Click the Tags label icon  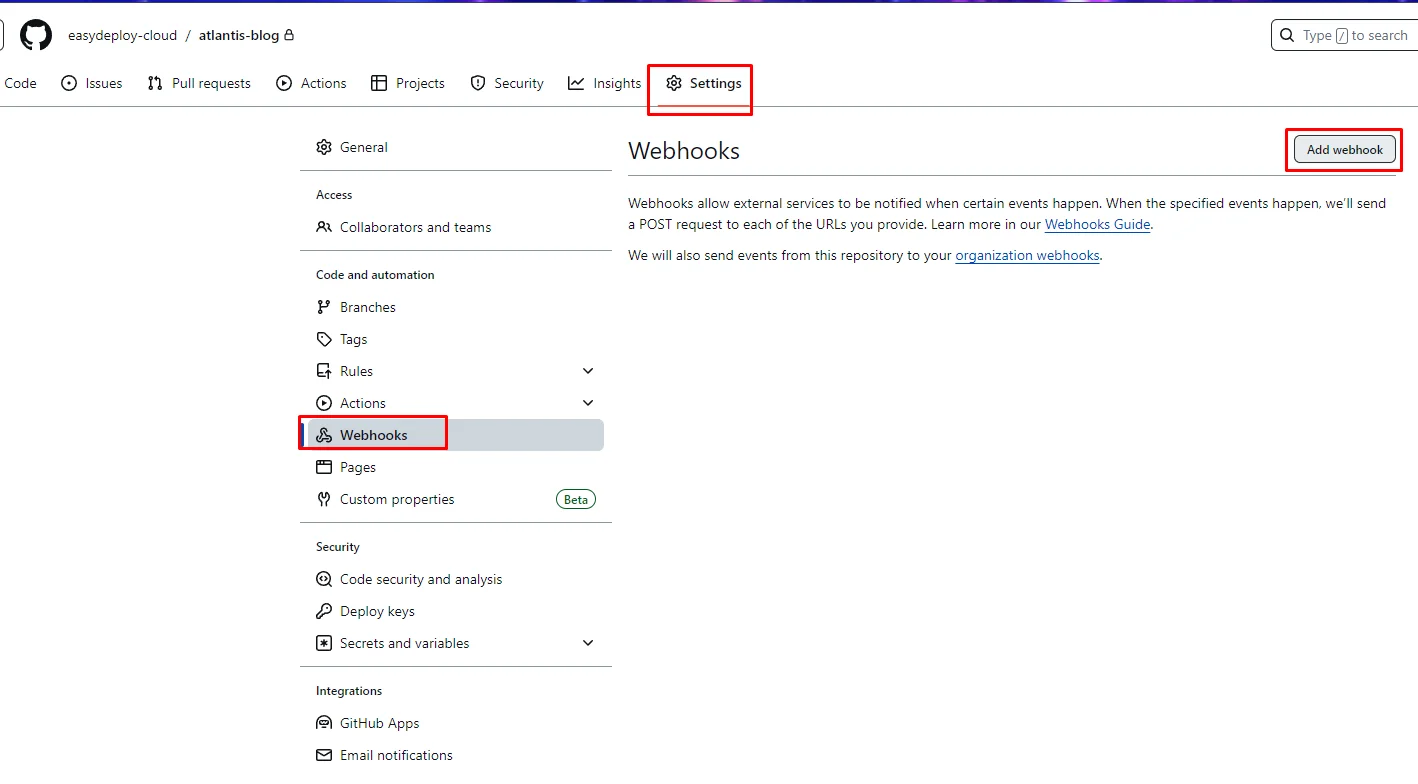(x=324, y=339)
